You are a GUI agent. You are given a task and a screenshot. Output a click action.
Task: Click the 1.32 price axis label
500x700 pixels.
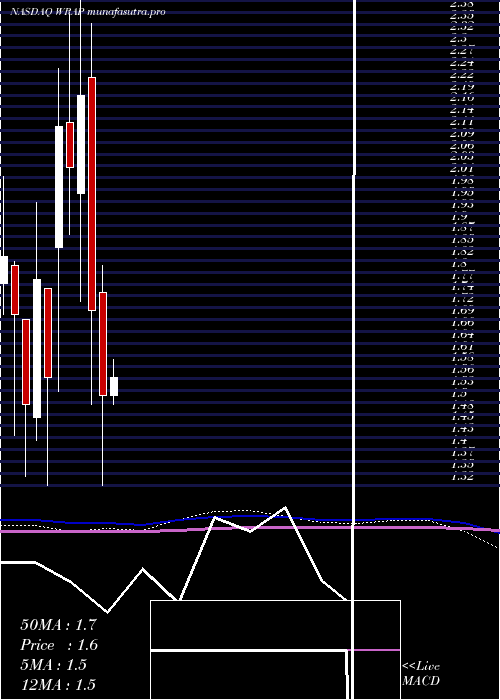tap(462, 476)
